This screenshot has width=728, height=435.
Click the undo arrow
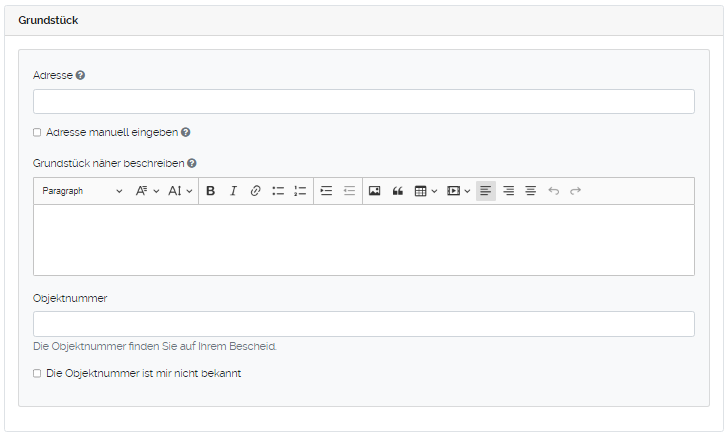[554, 191]
